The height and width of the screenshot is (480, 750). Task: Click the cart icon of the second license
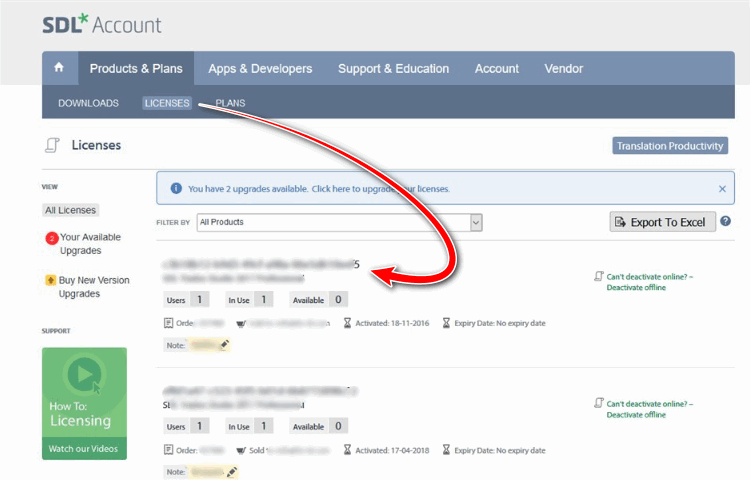[241, 450]
